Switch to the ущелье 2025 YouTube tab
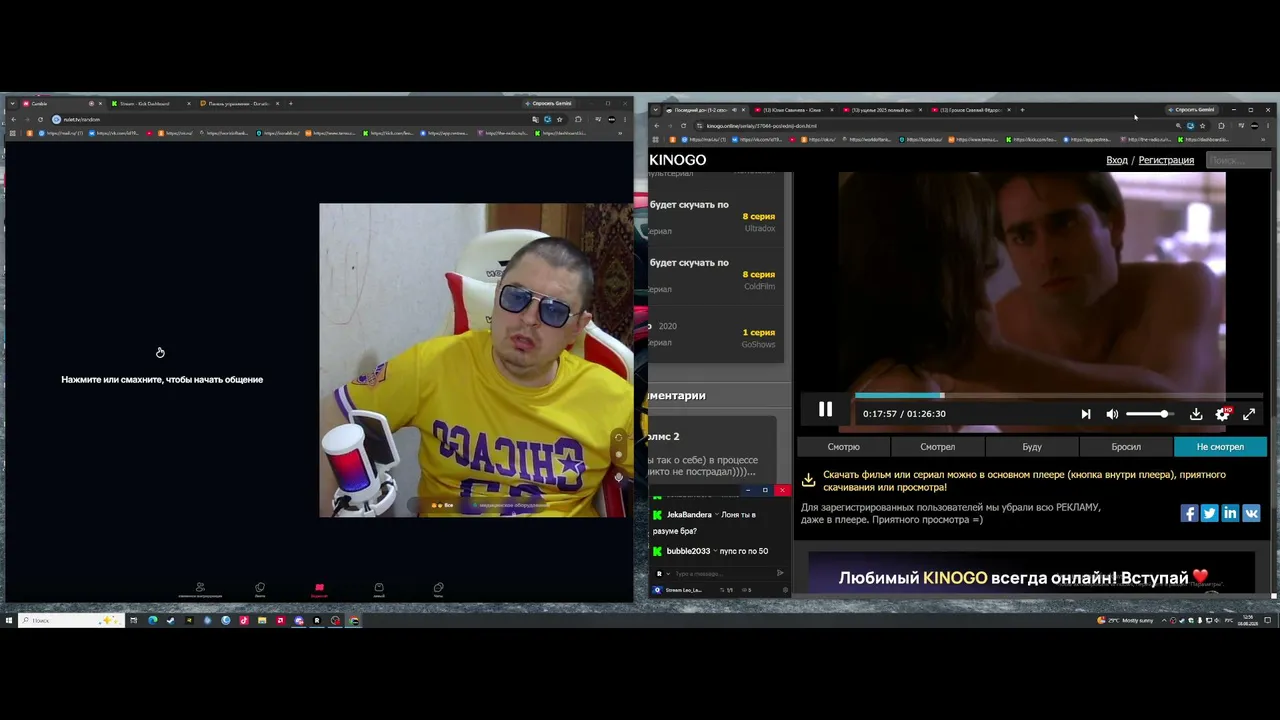The image size is (1280, 720). 880,110
